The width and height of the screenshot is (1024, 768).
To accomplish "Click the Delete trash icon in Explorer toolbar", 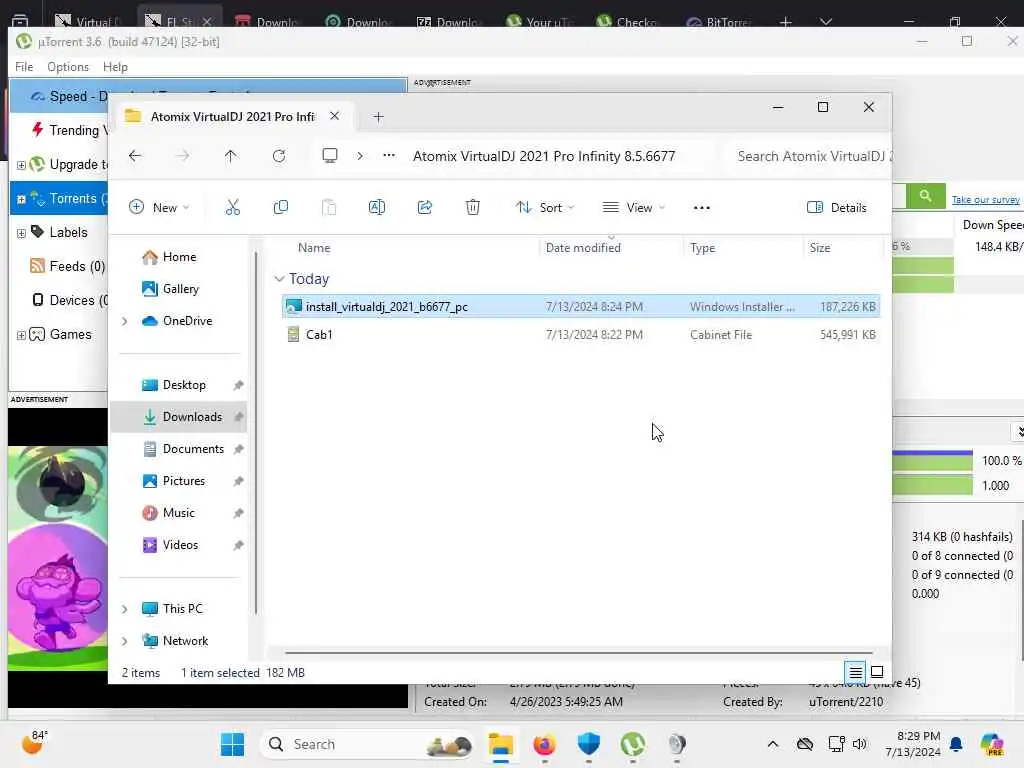I will [x=473, y=208].
